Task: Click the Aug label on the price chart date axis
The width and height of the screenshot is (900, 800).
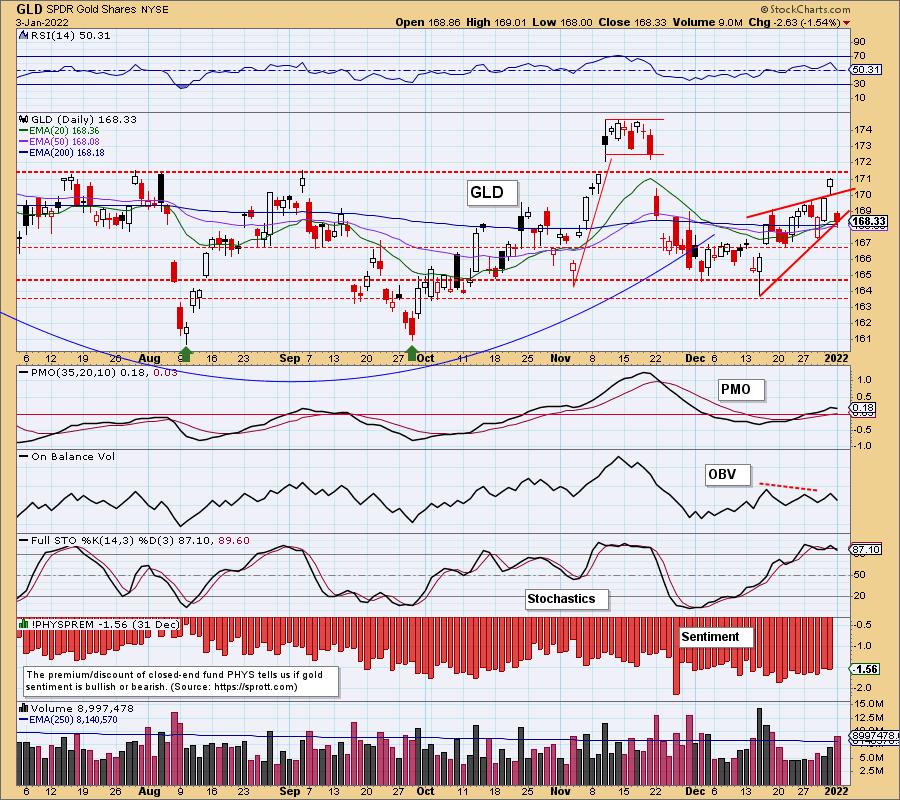Action: pos(149,358)
